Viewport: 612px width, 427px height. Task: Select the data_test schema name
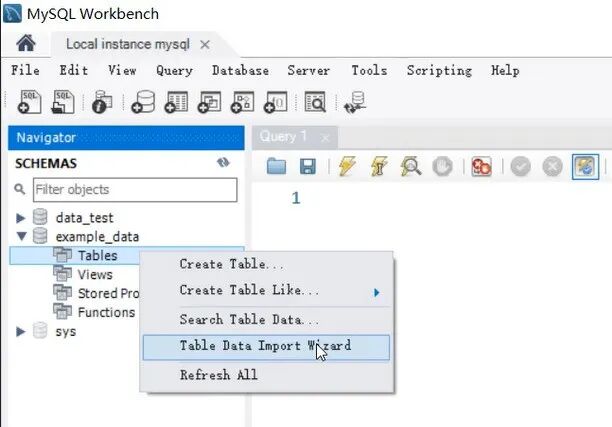point(84,218)
